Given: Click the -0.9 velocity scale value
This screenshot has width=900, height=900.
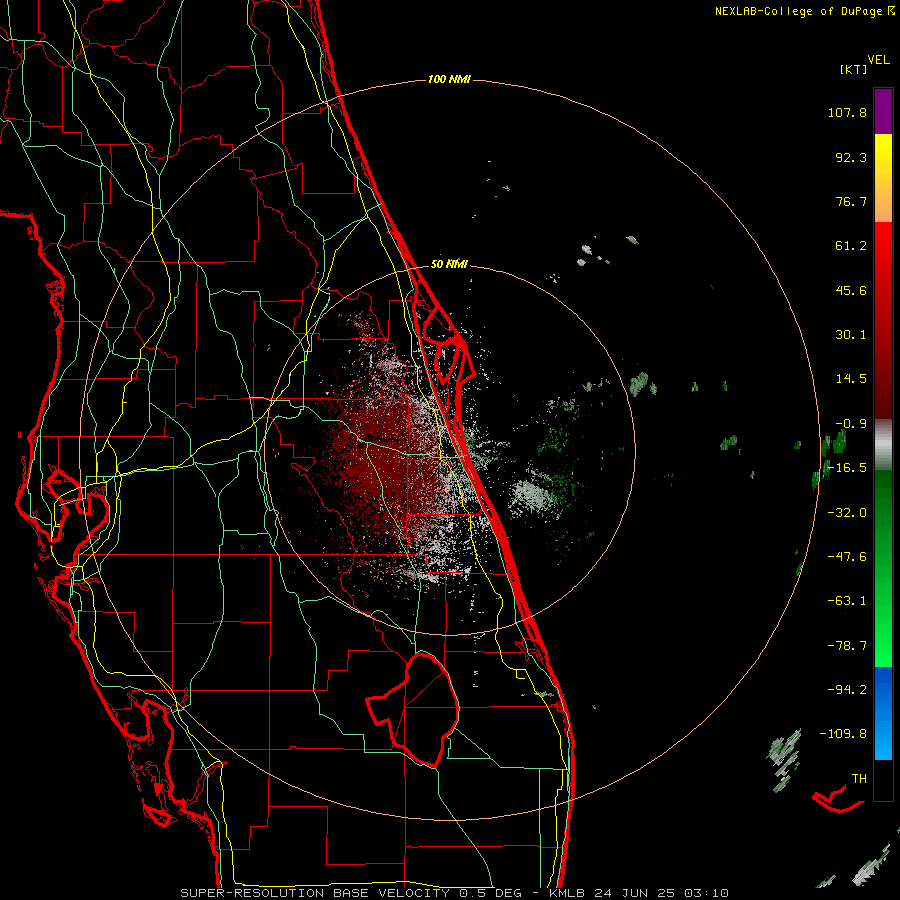Looking at the screenshot, I should click(851, 424).
